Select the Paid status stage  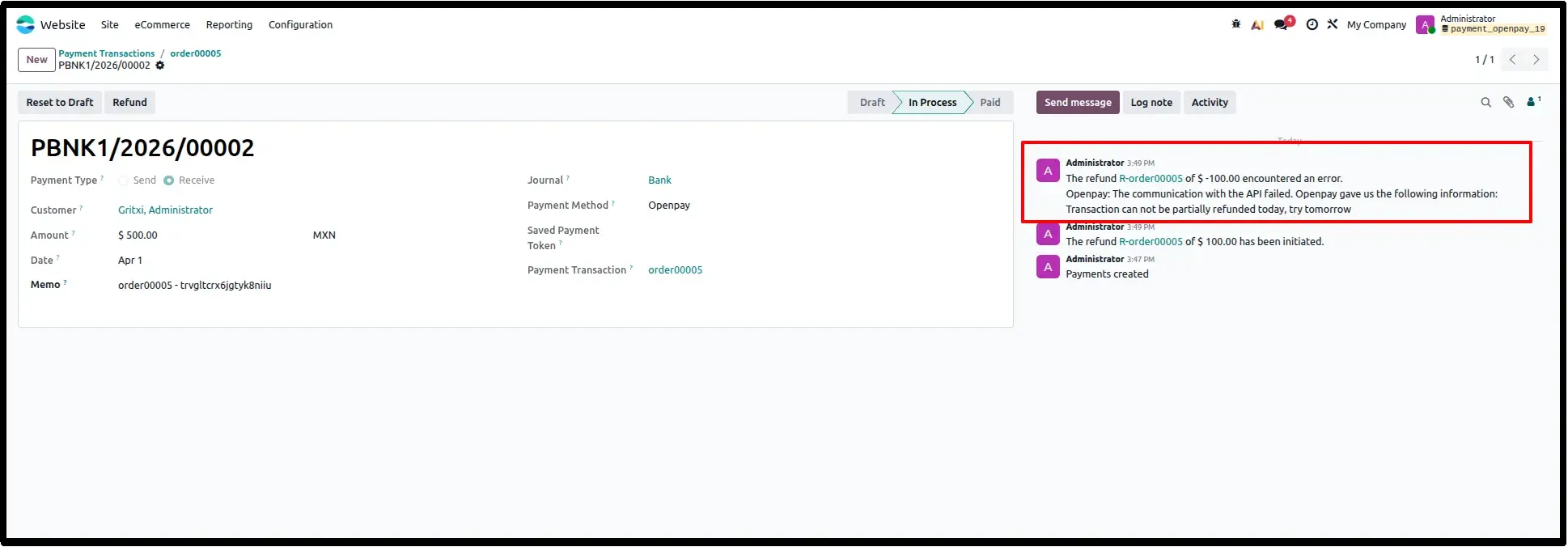point(990,103)
